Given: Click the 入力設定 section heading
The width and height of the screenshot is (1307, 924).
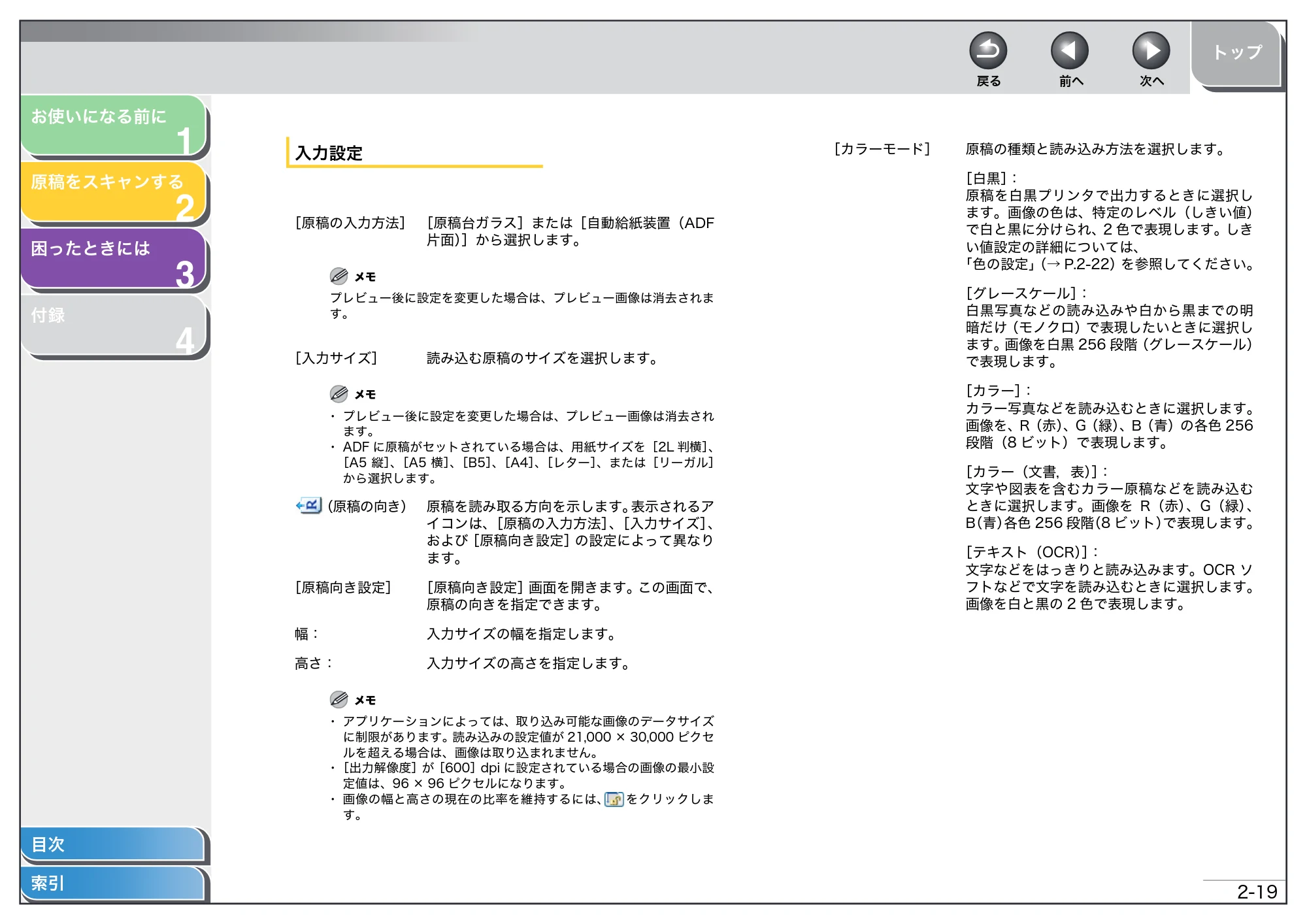Looking at the screenshot, I should pyautogui.click(x=329, y=153).
